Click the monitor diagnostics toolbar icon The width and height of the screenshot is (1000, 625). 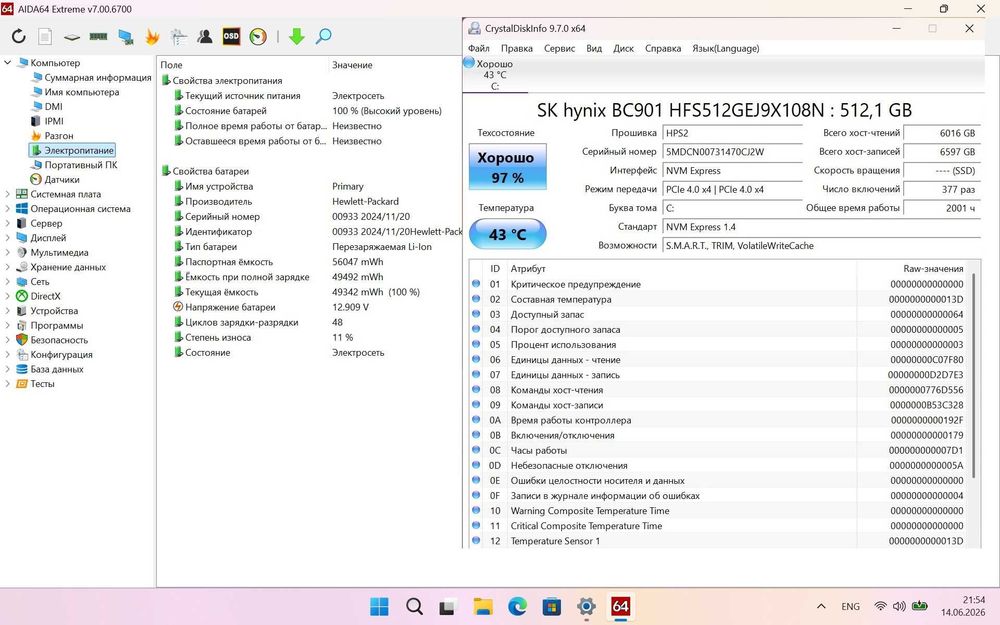pos(179,36)
